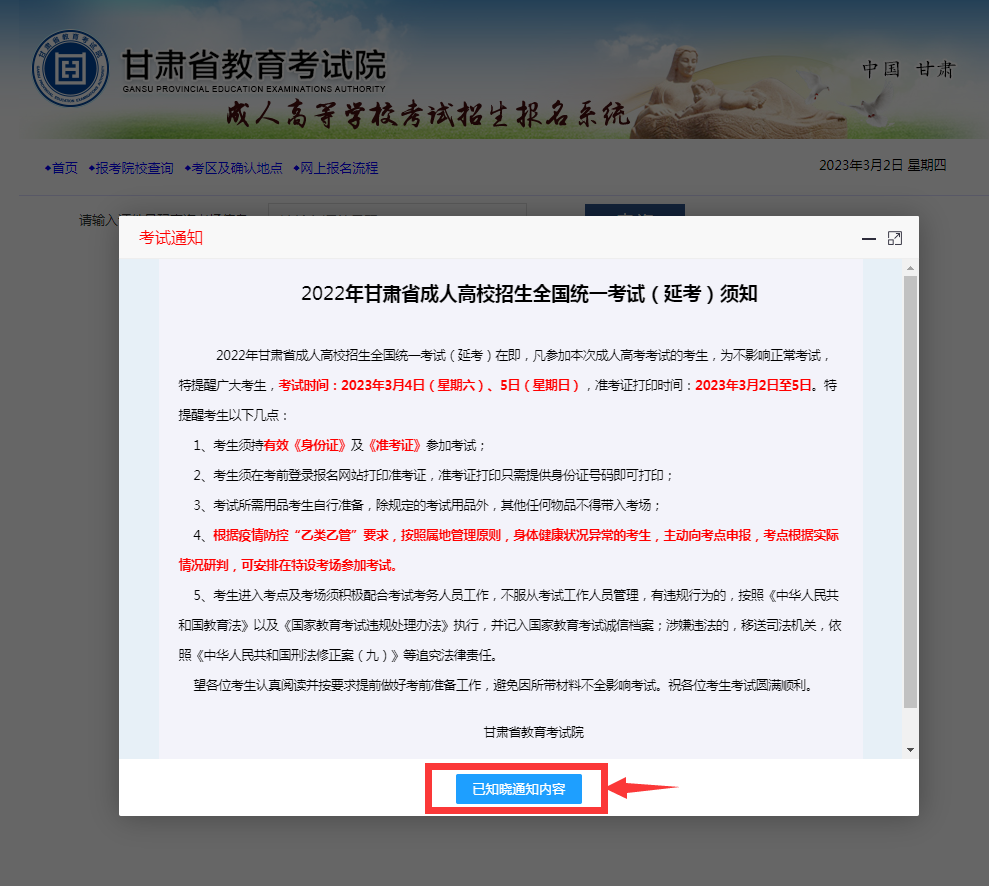Click the red arrow pointing at button
Image resolution: width=989 pixels, height=886 pixels.
pyautogui.click(x=645, y=788)
